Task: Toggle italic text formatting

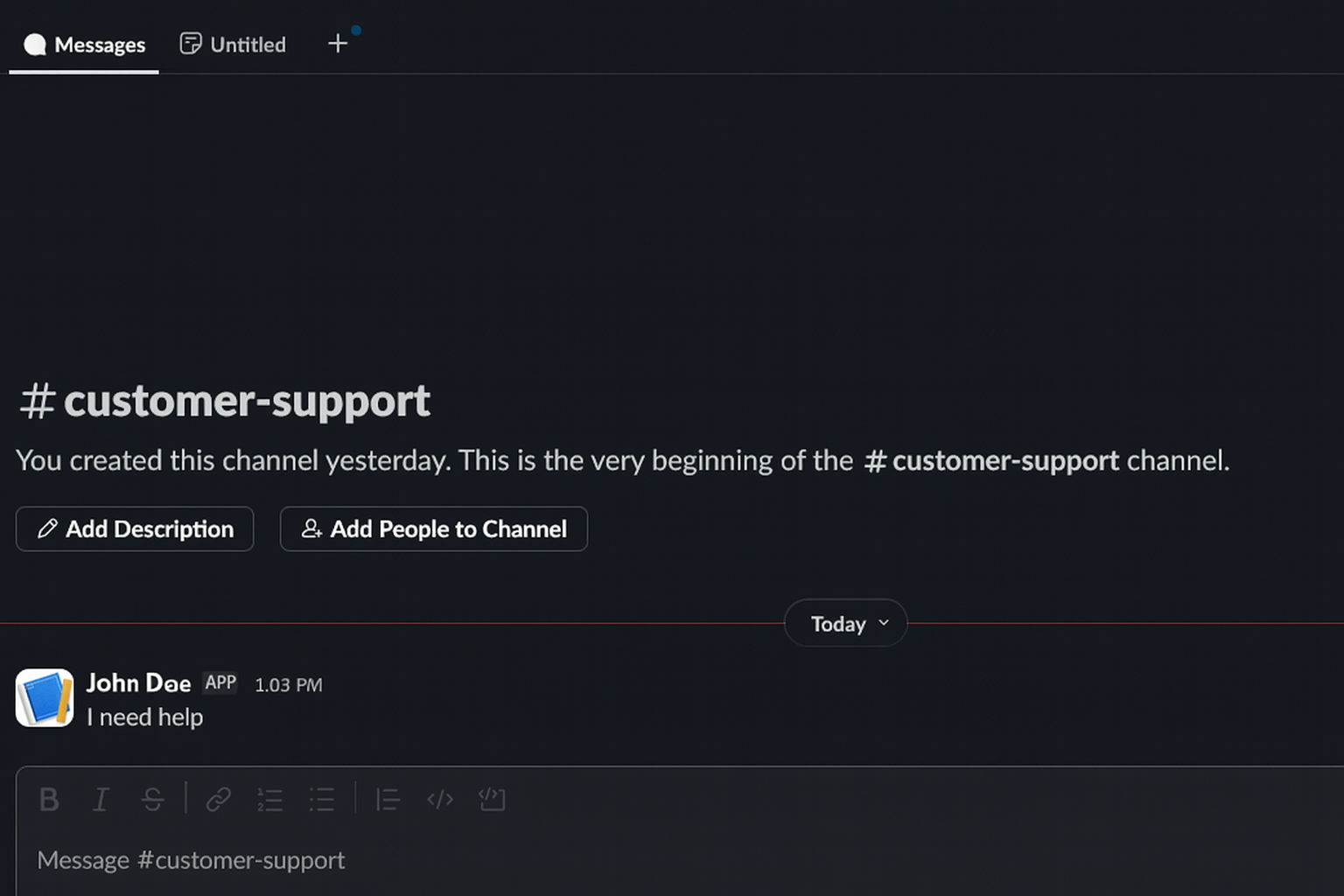Action: click(x=101, y=799)
